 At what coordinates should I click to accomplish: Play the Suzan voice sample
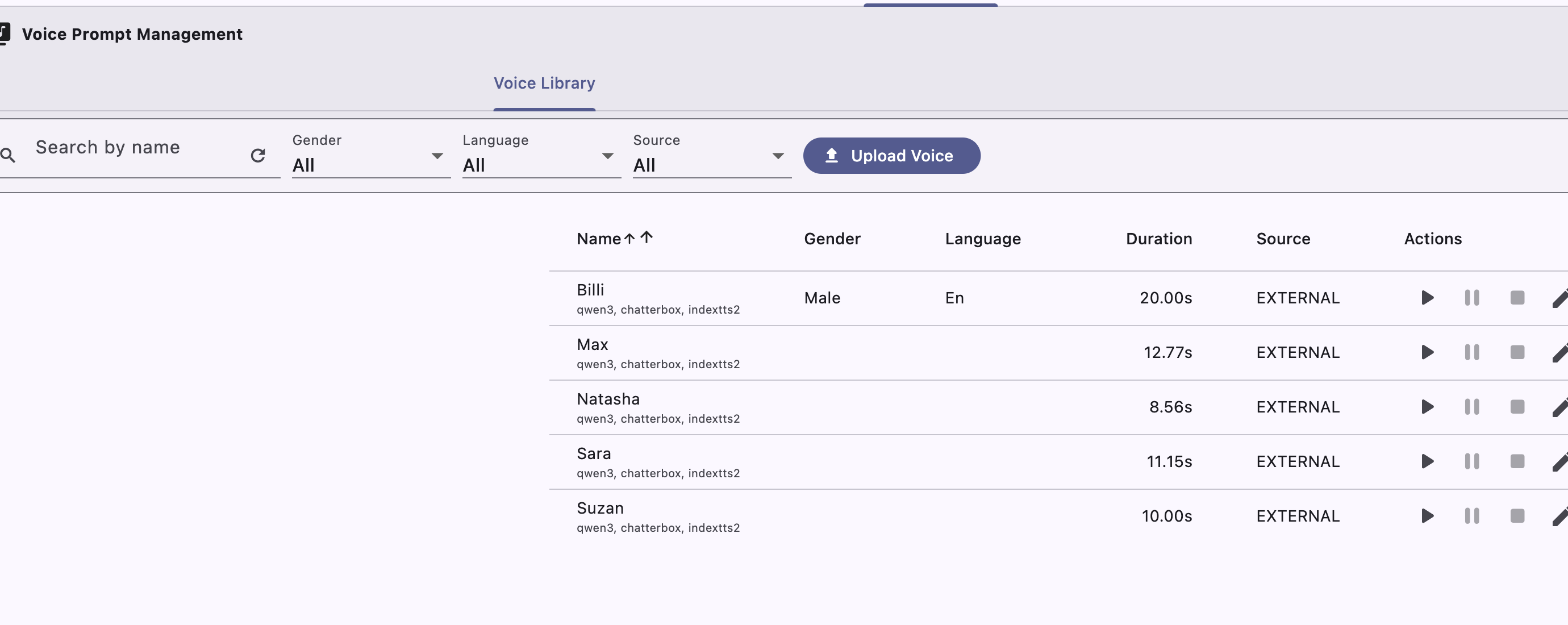pos(1427,515)
